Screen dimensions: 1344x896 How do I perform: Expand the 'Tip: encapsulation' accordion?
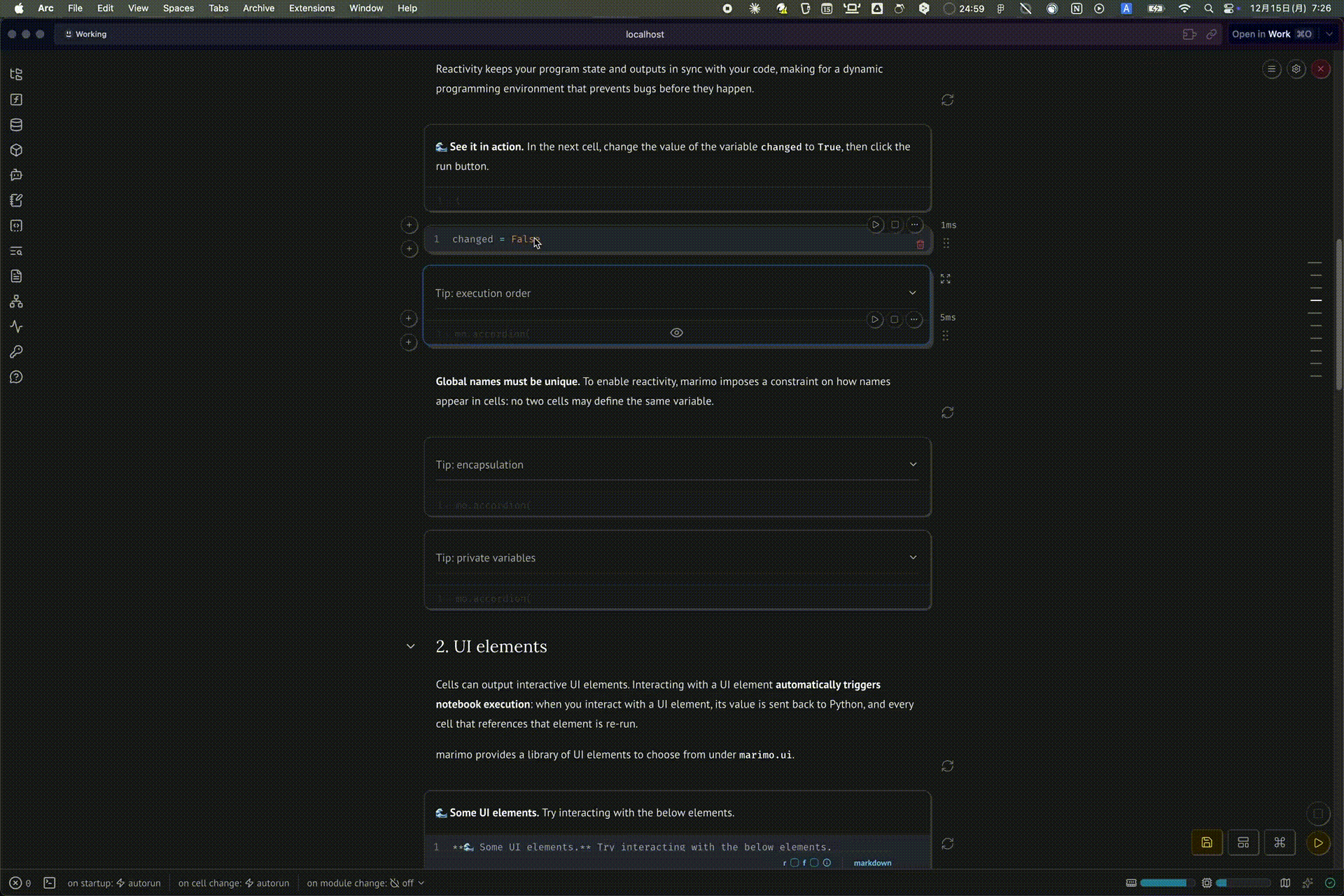click(x=913, y=465)
